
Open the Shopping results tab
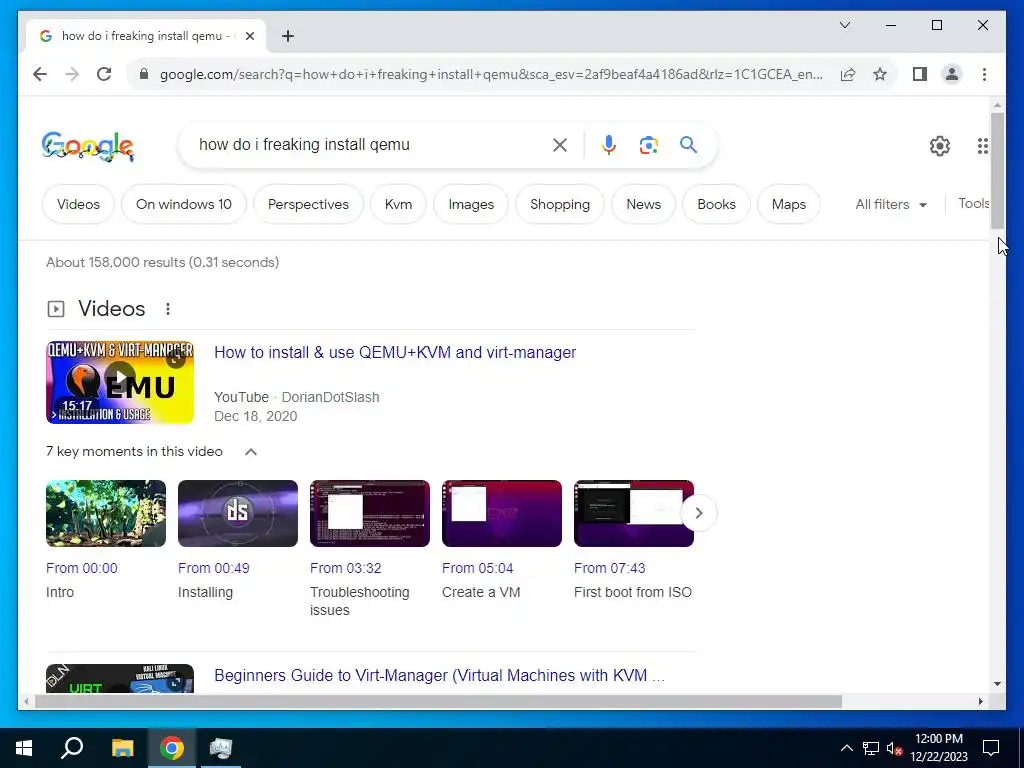[x=560, y=204]
